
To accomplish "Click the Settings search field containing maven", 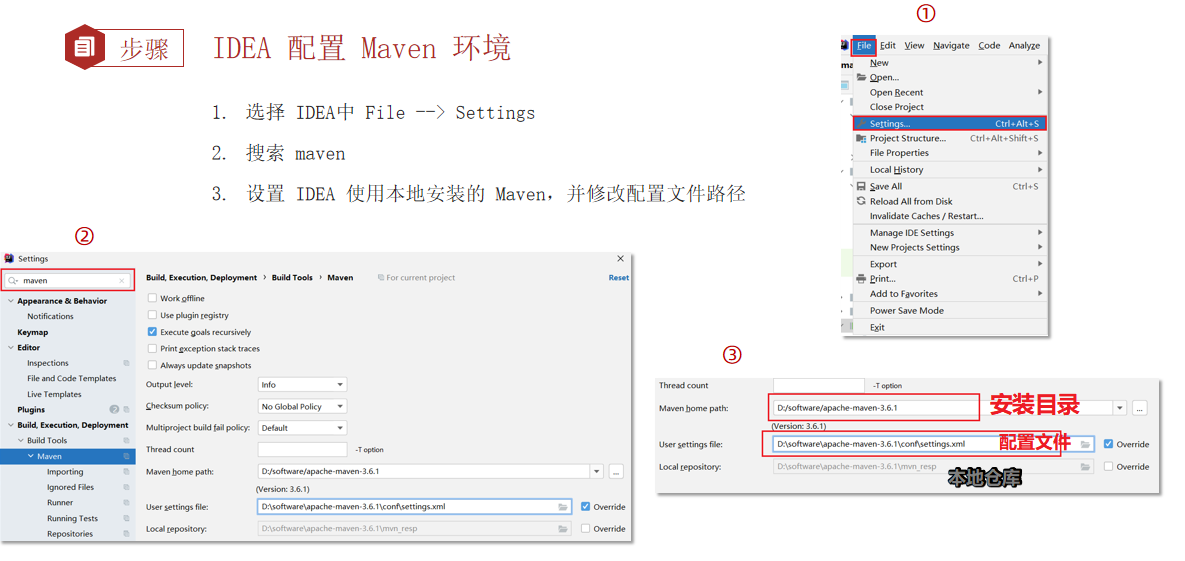I will point(68,280).
